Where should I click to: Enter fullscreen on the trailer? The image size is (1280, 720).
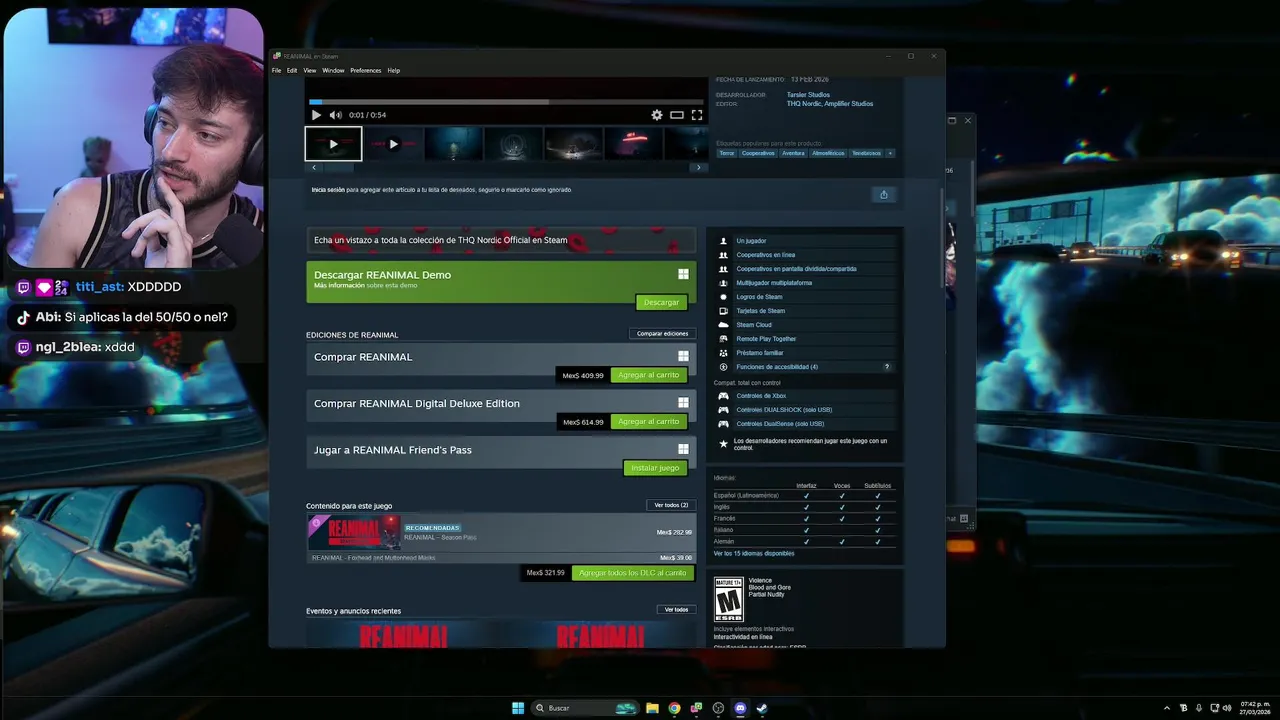click(697, 115)
